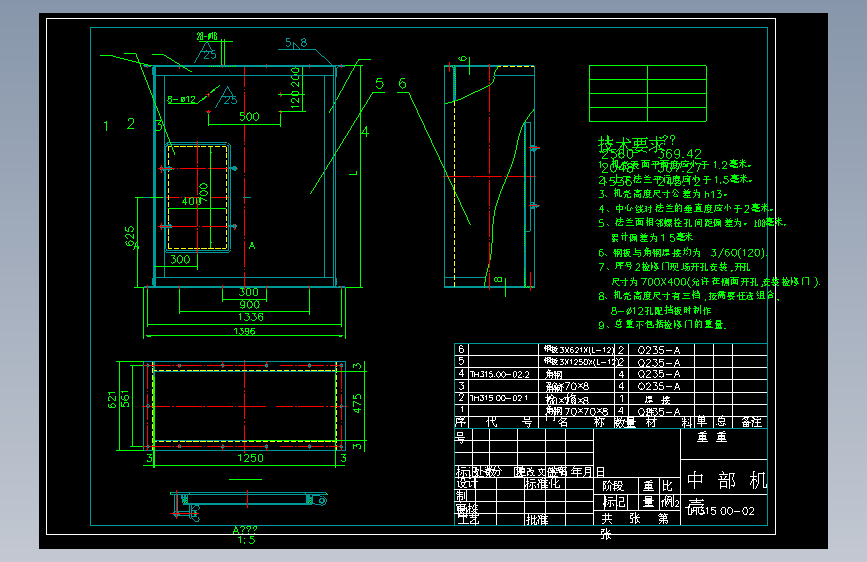Select balloon number 5 leader label
Screen dimensions: 867x562
(x=379, y=84)
